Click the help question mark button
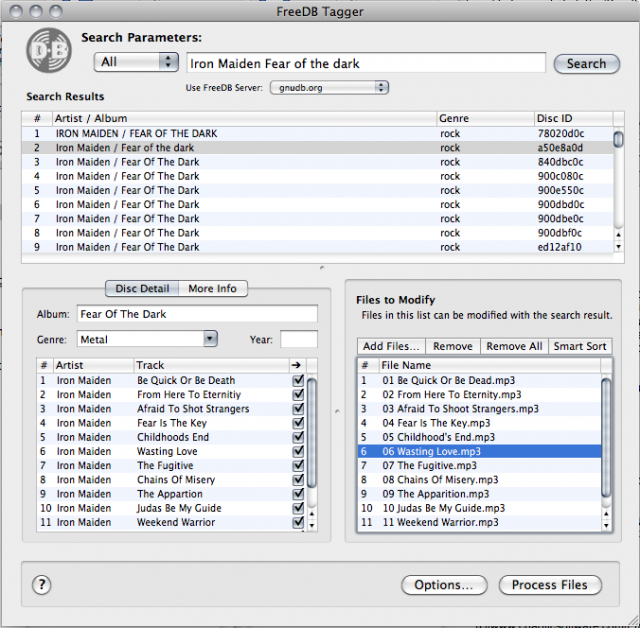The image size is (640, 628). click(x=42, y=586)
